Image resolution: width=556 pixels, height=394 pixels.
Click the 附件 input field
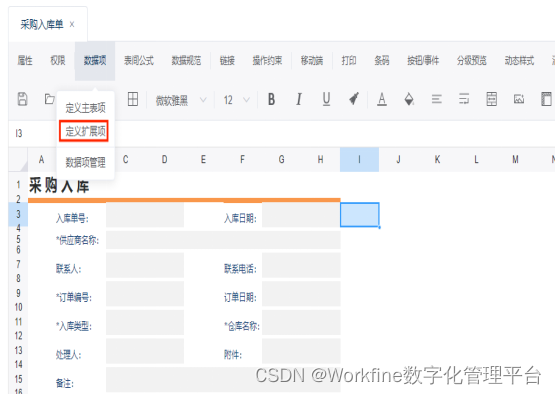[x=301, y=351]
